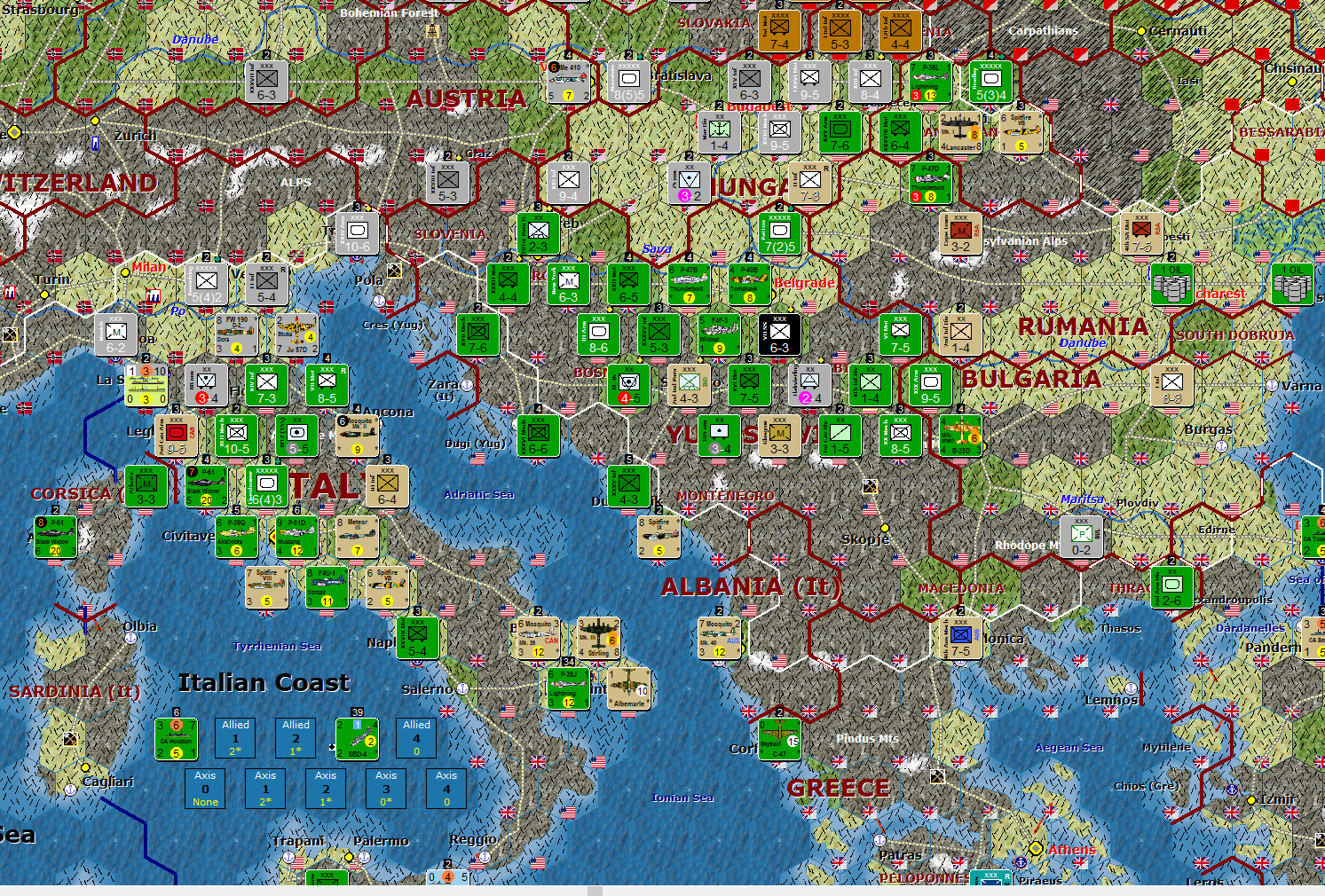
Task: Select the Spitfire VIII air unit
Action: pos(266,587)
